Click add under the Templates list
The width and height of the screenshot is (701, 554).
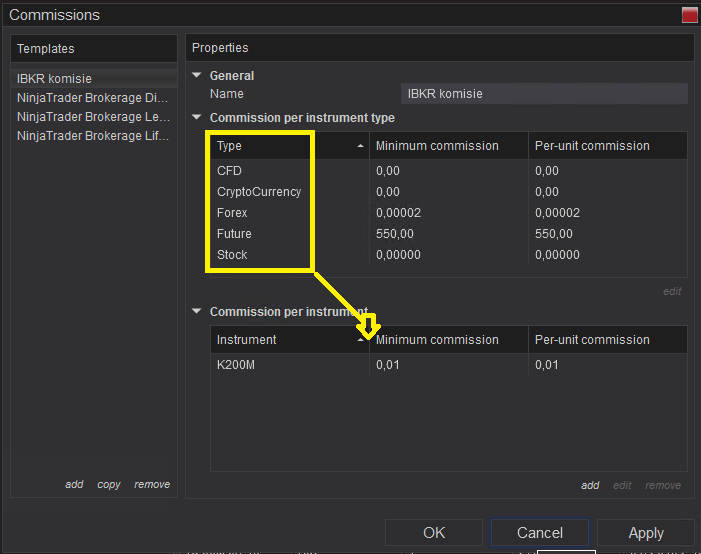(x=74, y=484)
